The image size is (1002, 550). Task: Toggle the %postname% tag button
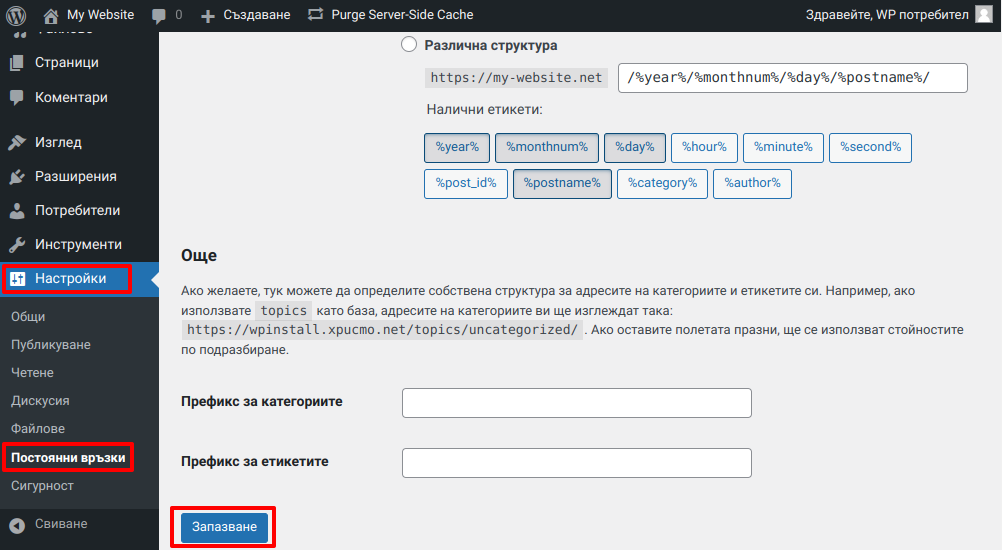pyautogui.click(x=562, y=183)
